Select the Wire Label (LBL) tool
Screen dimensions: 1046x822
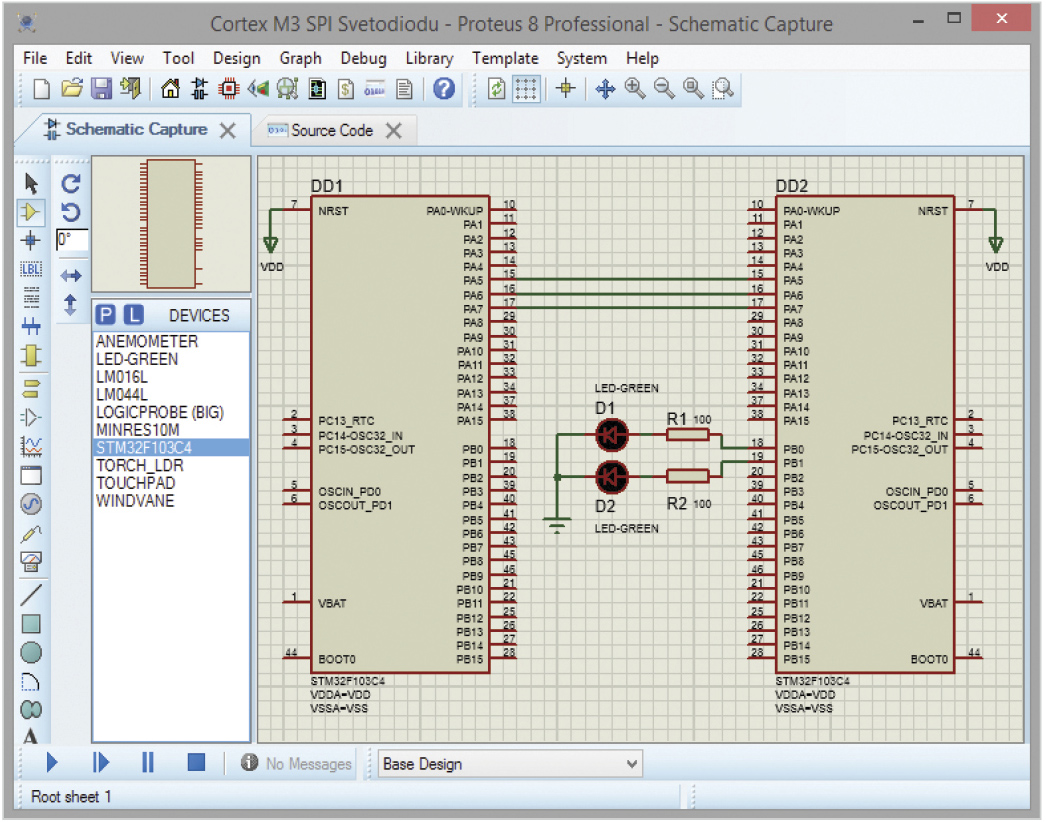click(31, 269)
